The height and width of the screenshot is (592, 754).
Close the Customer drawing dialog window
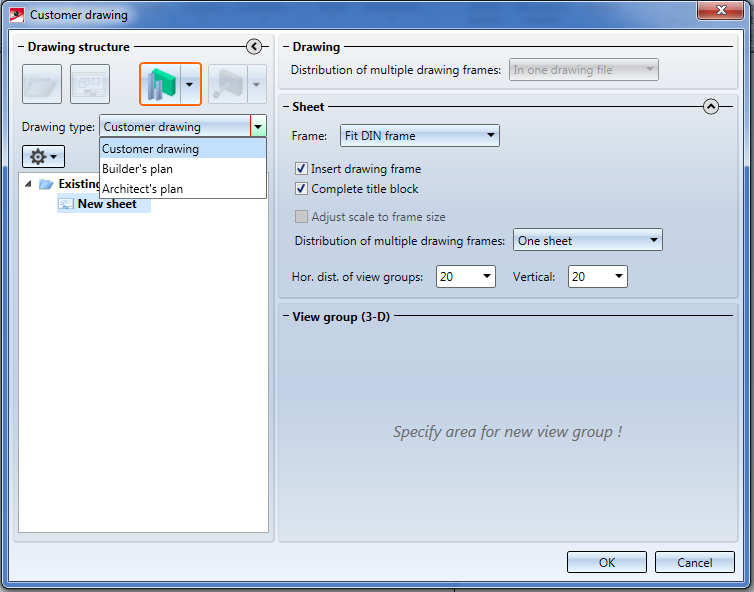720,10
